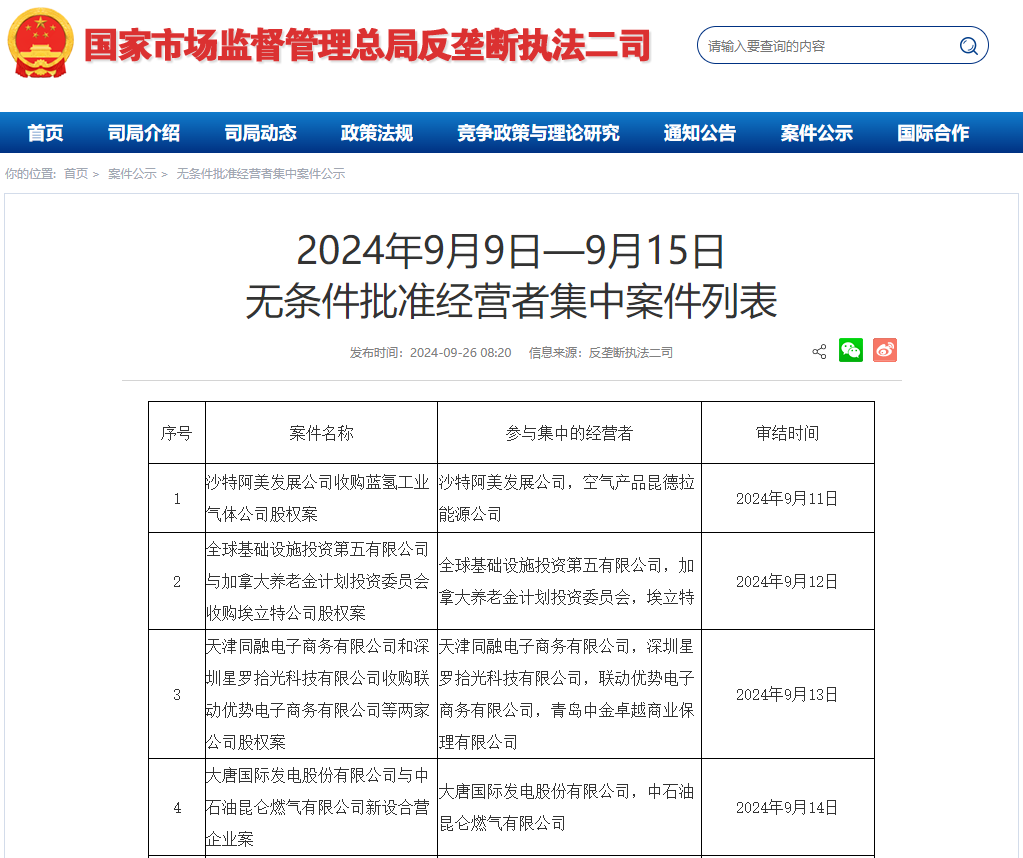Click case name 天津同融电子商务有限公司 row 3
This screenshot has height=858, width=1023.
pyautogui.click(x=317, y=694)
